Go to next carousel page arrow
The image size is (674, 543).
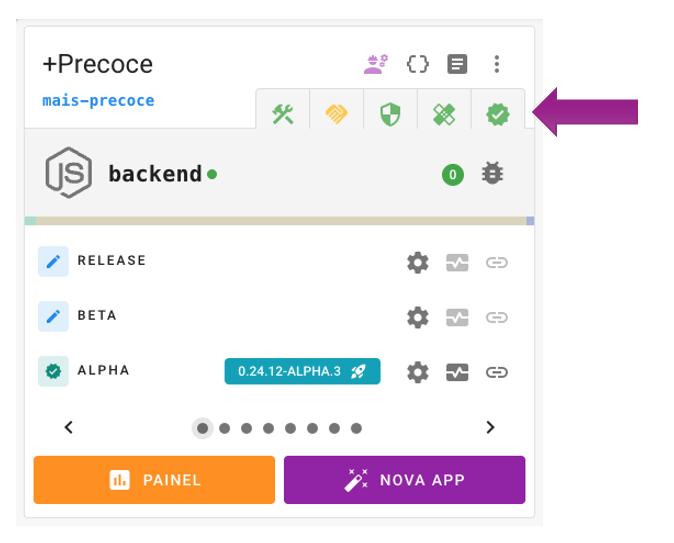[490, 427]
